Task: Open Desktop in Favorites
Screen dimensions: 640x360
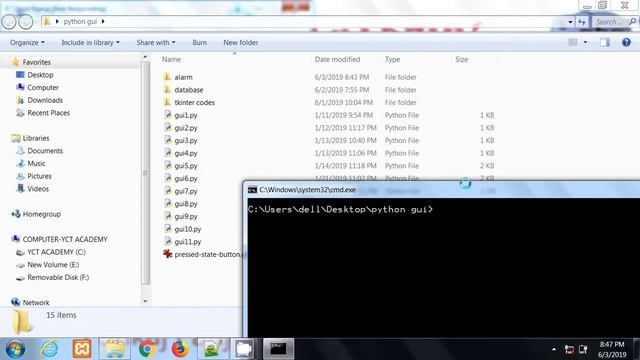Action: (35, 75)
